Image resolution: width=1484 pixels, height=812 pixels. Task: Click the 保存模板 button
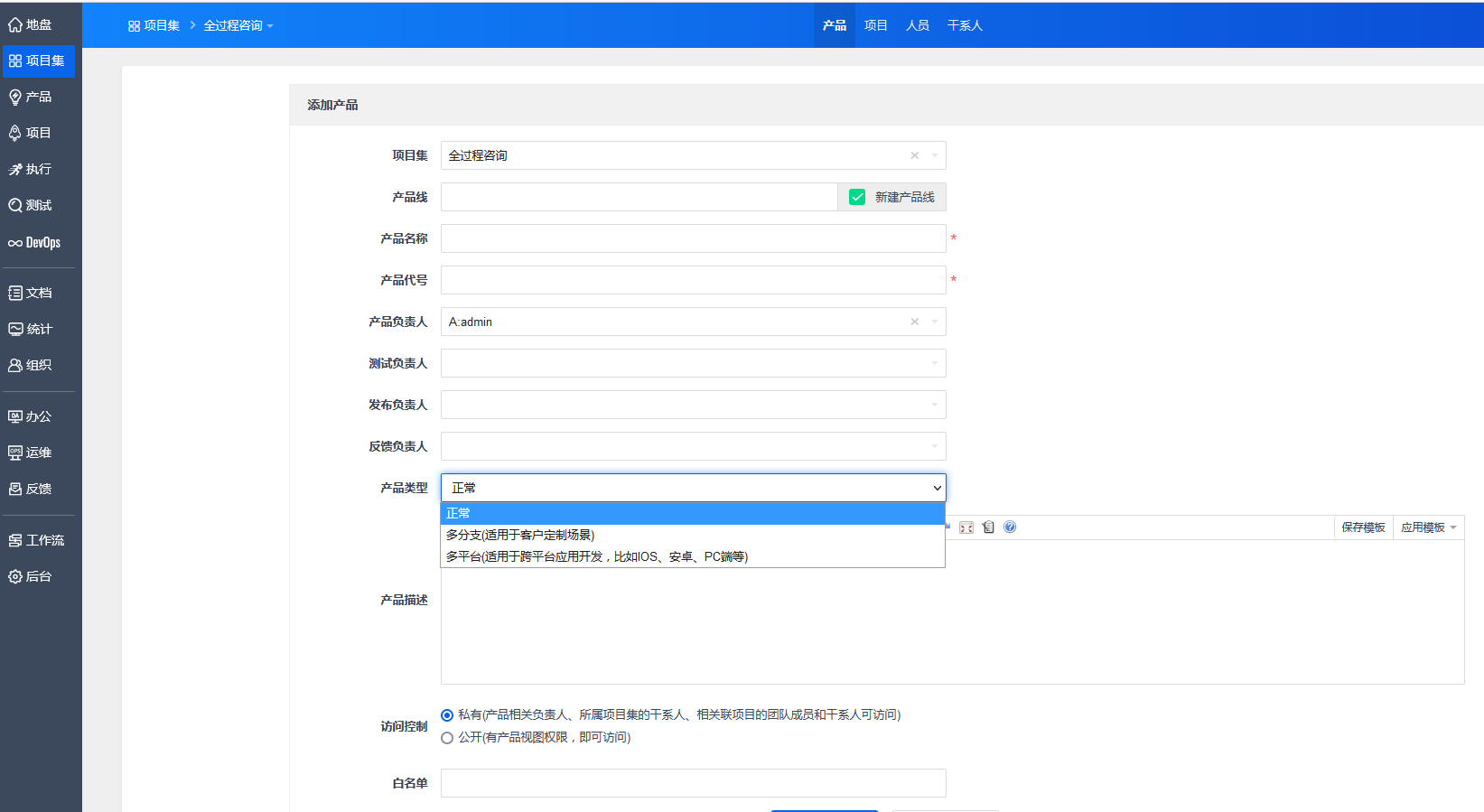1363,527
